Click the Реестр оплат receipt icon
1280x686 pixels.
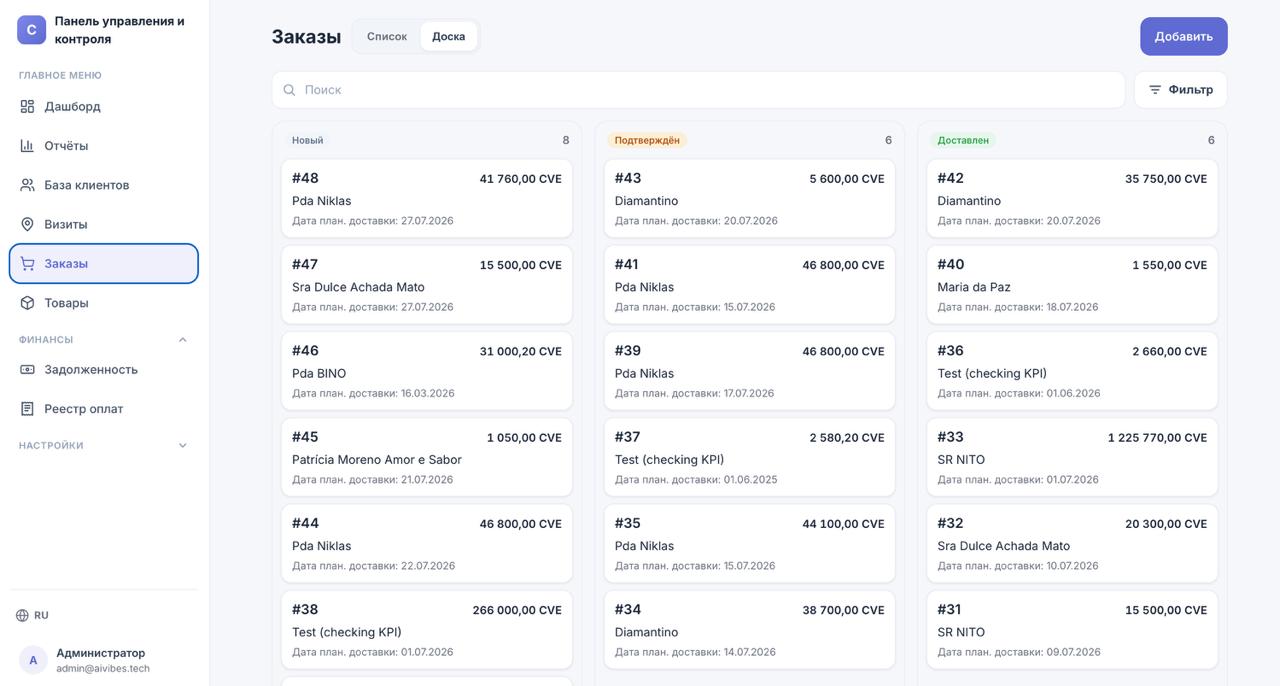27,409
